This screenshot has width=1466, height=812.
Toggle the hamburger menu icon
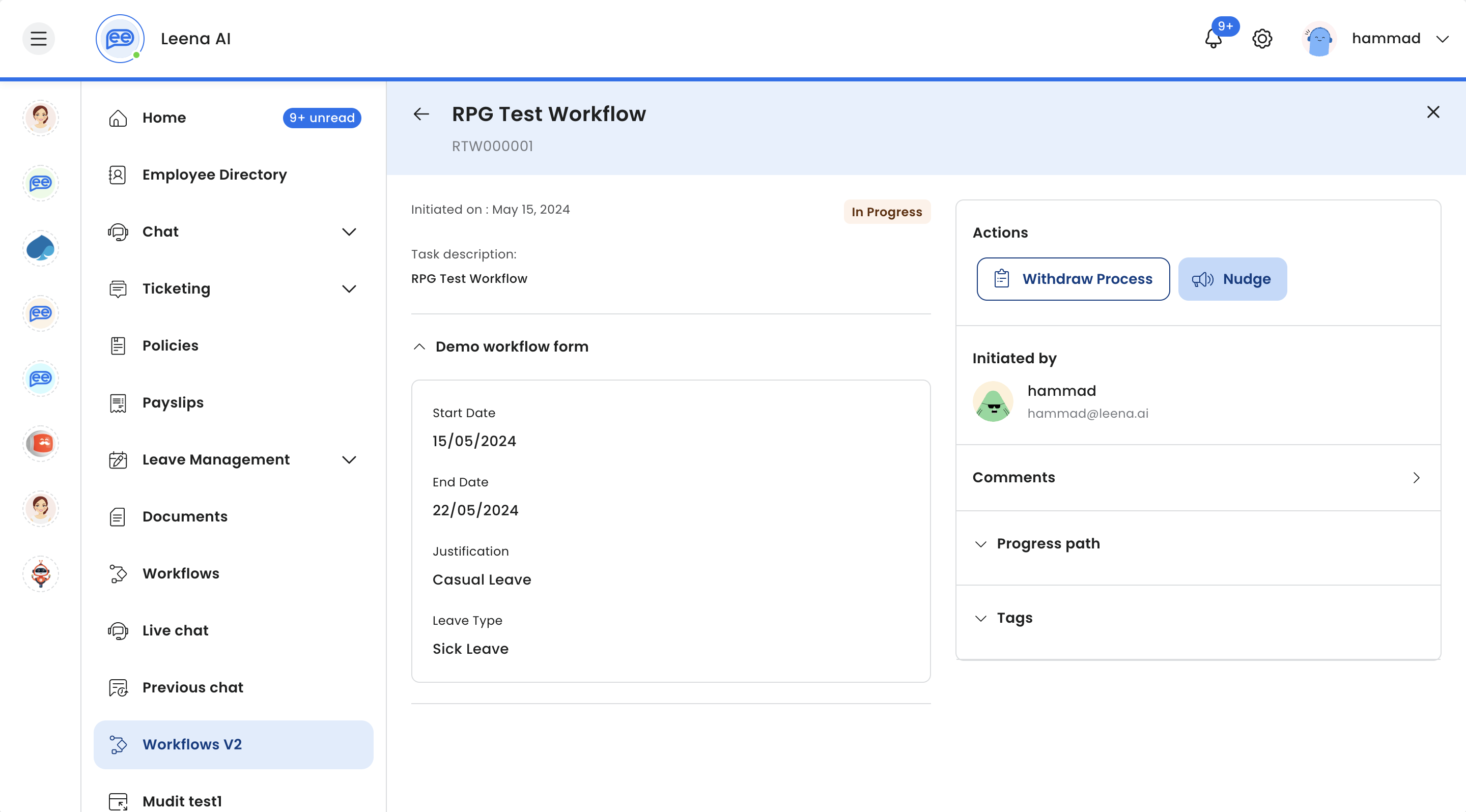[39, 39]
